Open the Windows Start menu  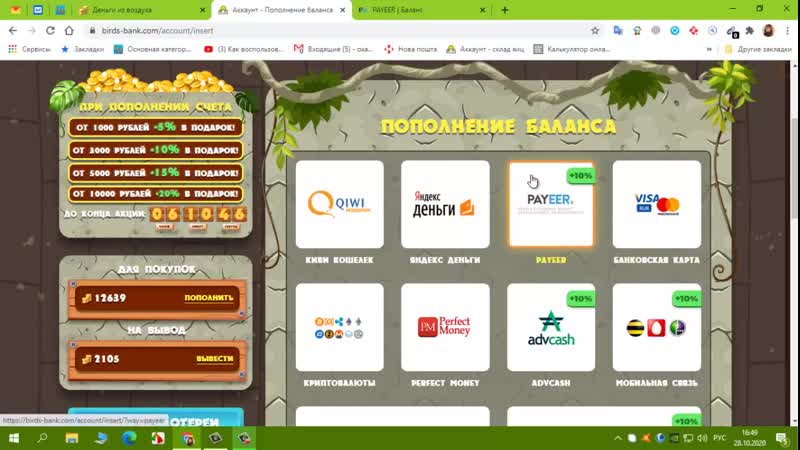(14, 438)
